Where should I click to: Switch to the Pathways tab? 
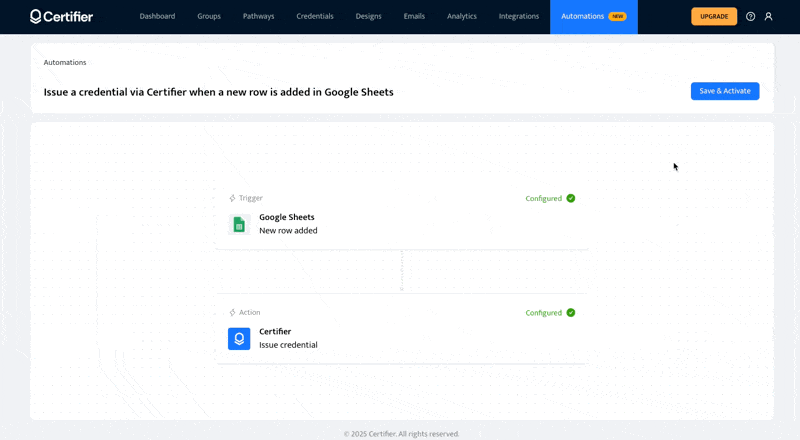point(259,16)
